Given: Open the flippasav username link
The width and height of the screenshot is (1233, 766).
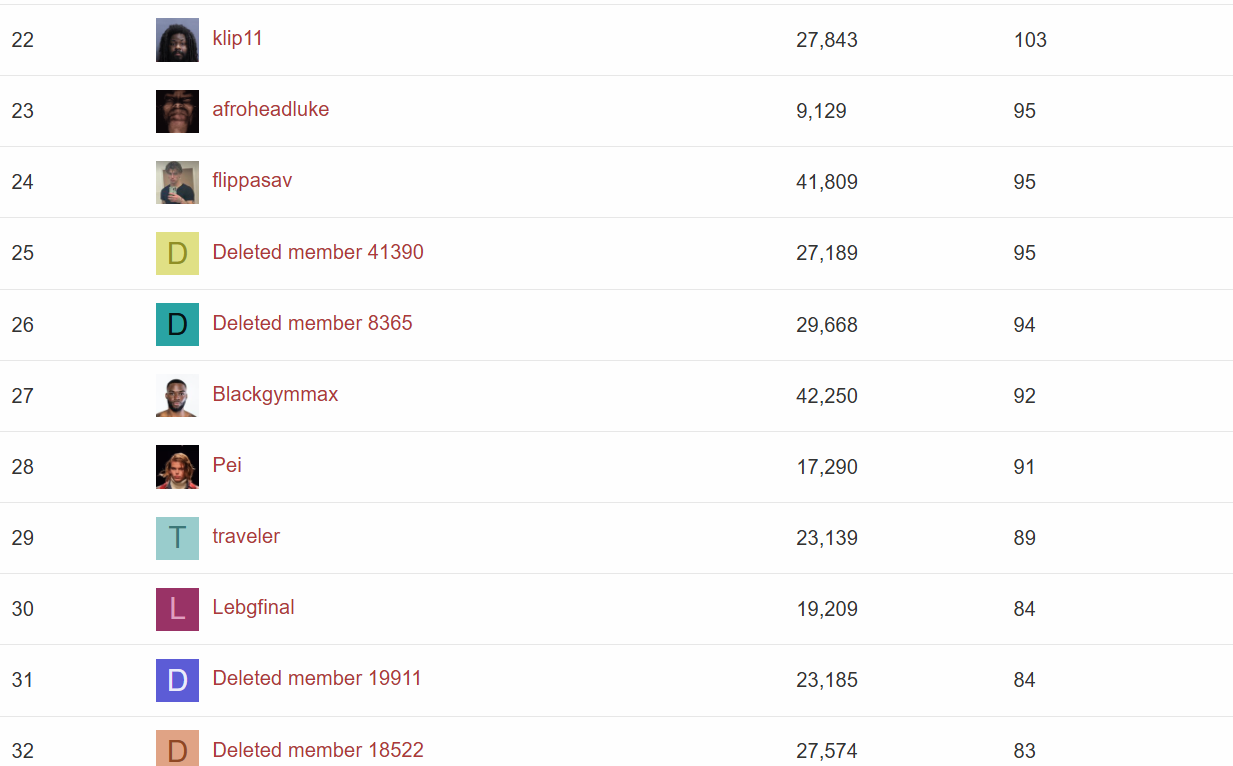Looking at the screenshot, I should tap(252, 180).
